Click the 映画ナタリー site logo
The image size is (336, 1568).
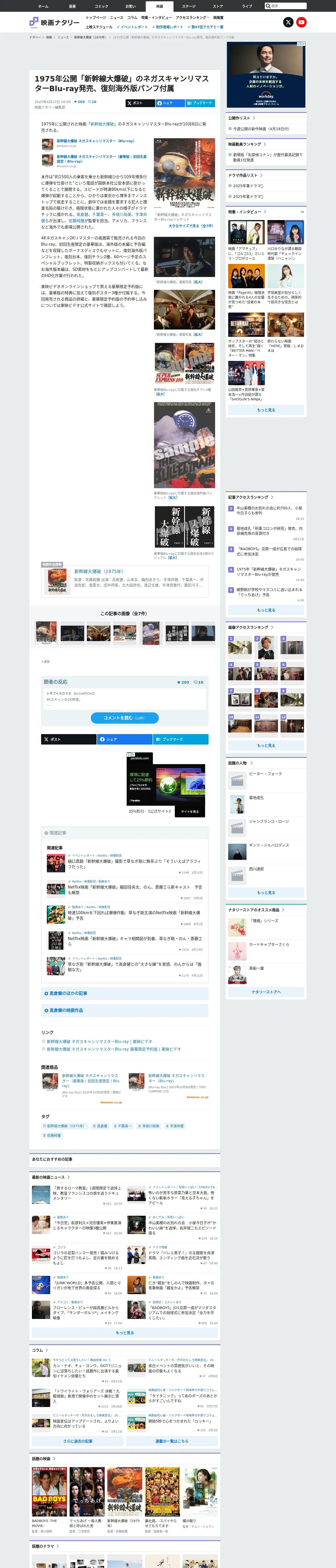(x=54, y=22)
